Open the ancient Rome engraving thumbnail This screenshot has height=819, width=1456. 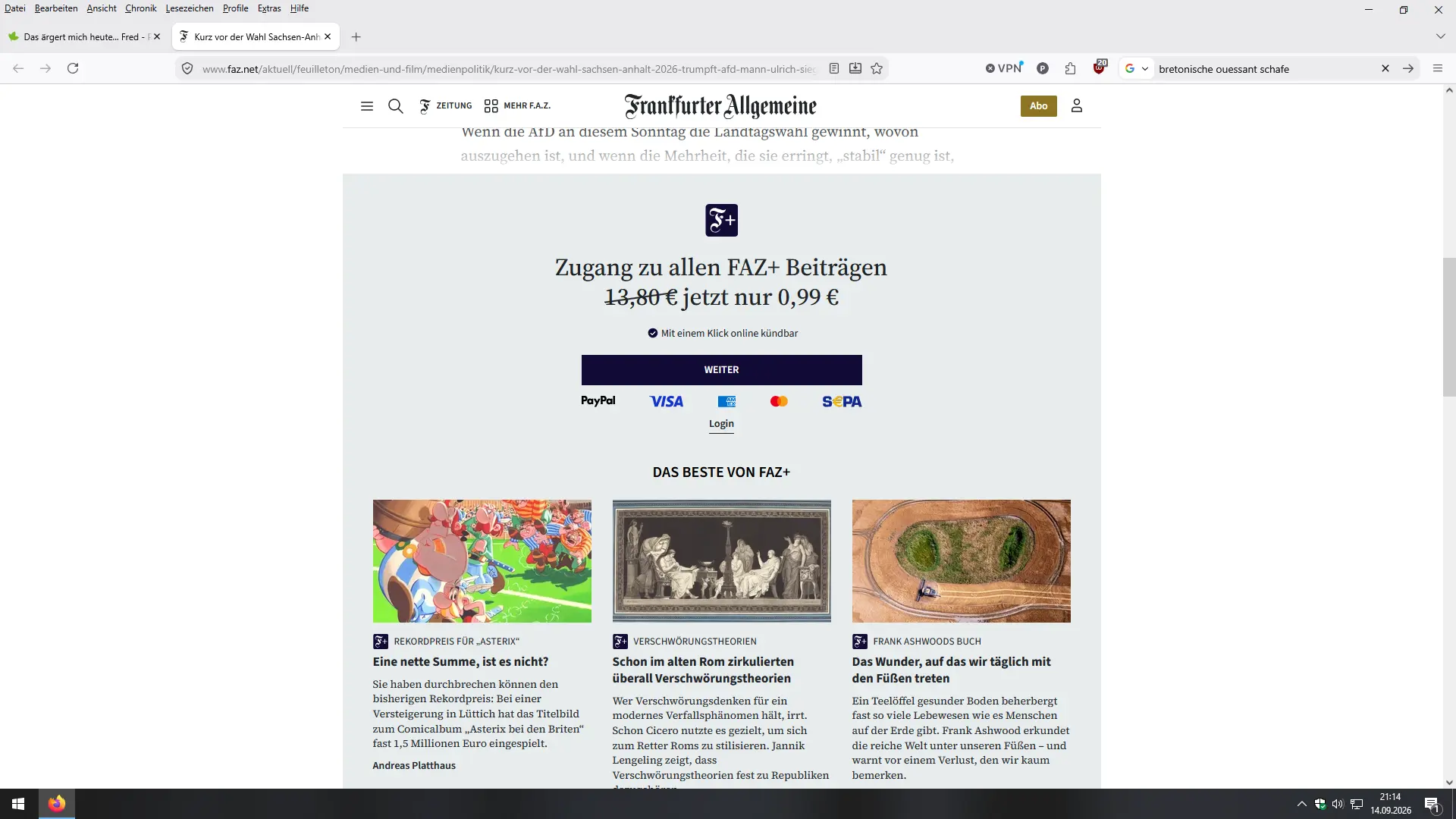coord(721,561)
